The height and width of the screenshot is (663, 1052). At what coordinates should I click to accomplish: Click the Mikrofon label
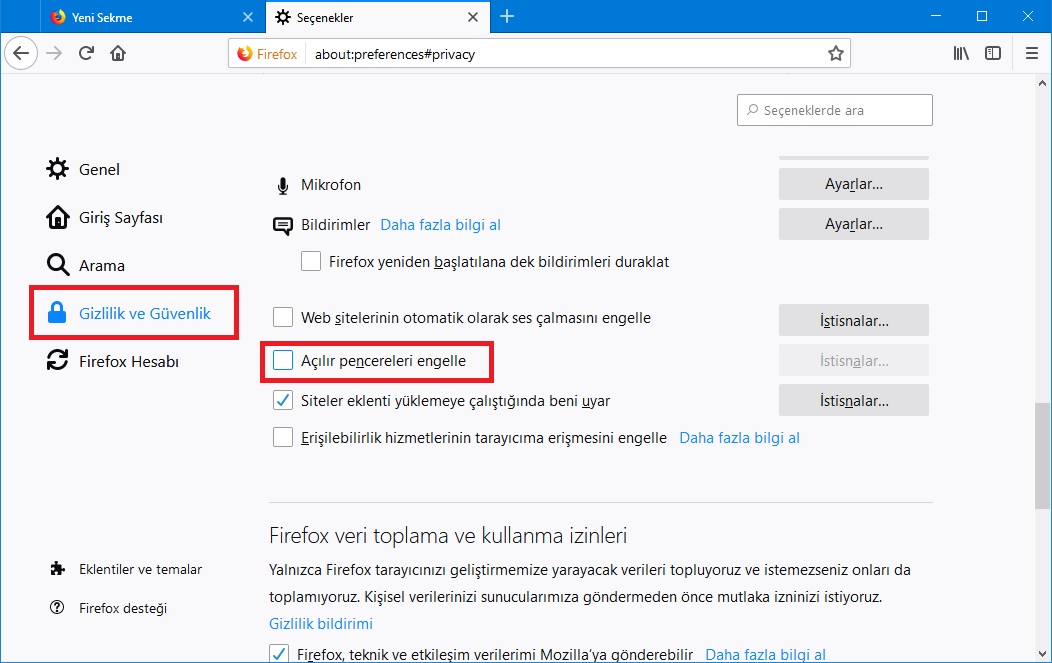(331, 185)
